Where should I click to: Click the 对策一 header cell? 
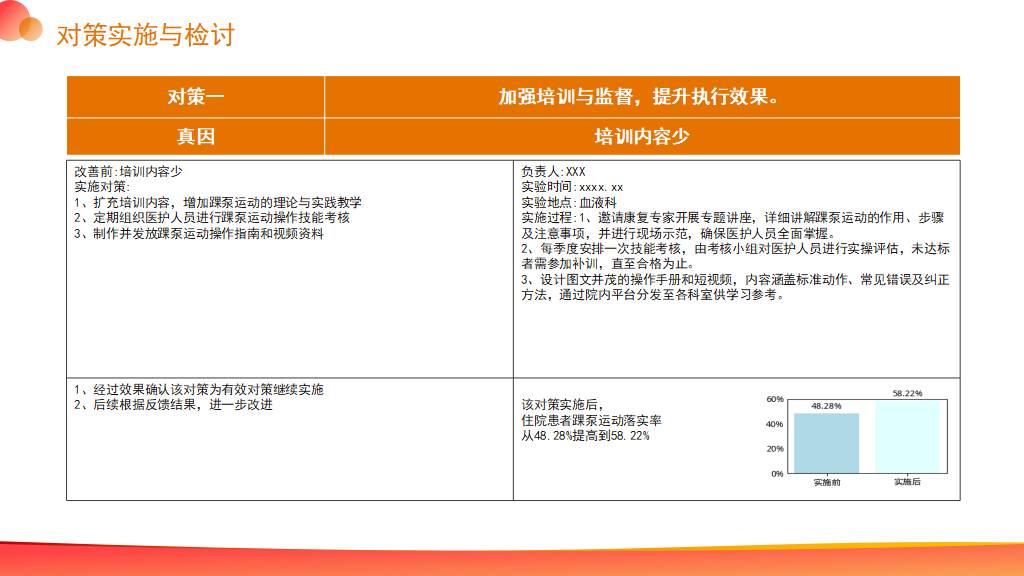(196, 96)
